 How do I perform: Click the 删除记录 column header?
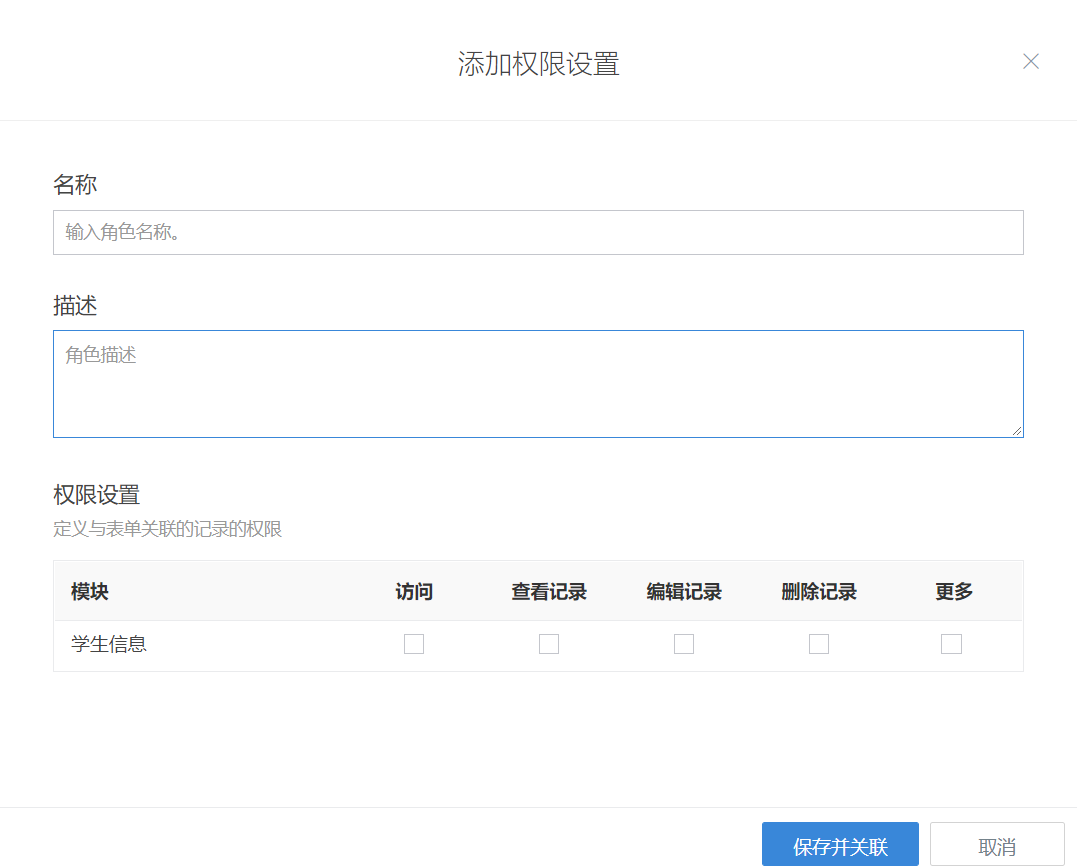[x=819, y=592]
